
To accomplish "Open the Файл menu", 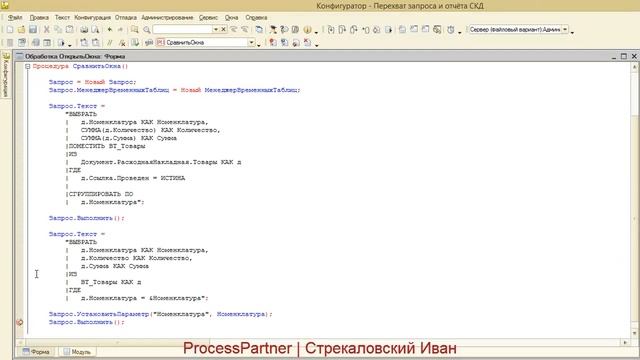I will [15, 18].
